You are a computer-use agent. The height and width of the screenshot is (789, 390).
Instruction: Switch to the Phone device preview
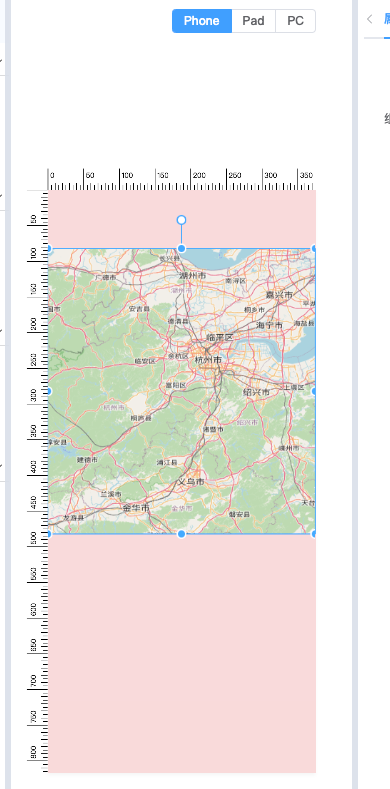click(202, 21)
